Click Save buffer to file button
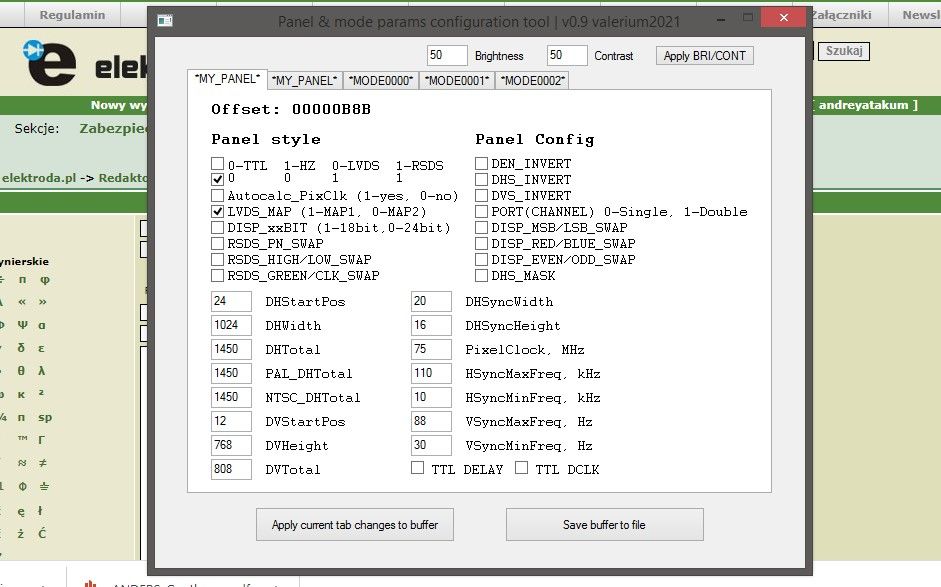 coord(604,525)
